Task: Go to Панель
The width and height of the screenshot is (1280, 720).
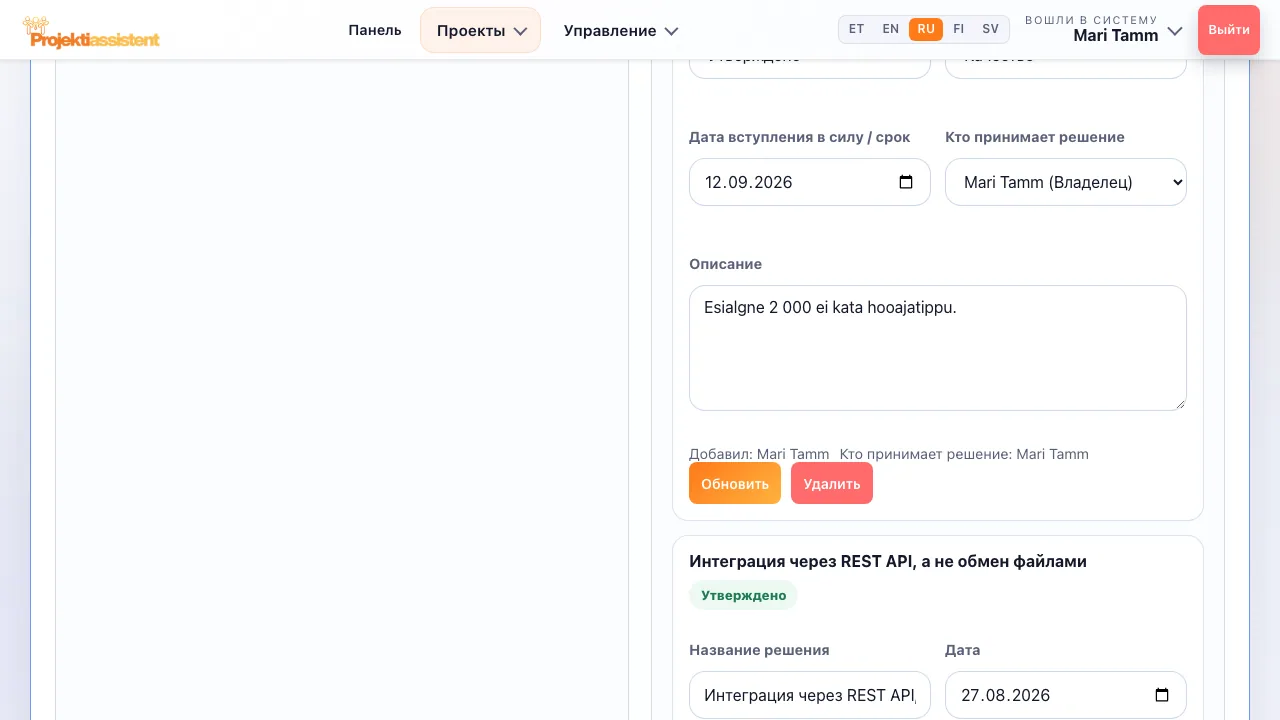Action: tap(375, 30)
